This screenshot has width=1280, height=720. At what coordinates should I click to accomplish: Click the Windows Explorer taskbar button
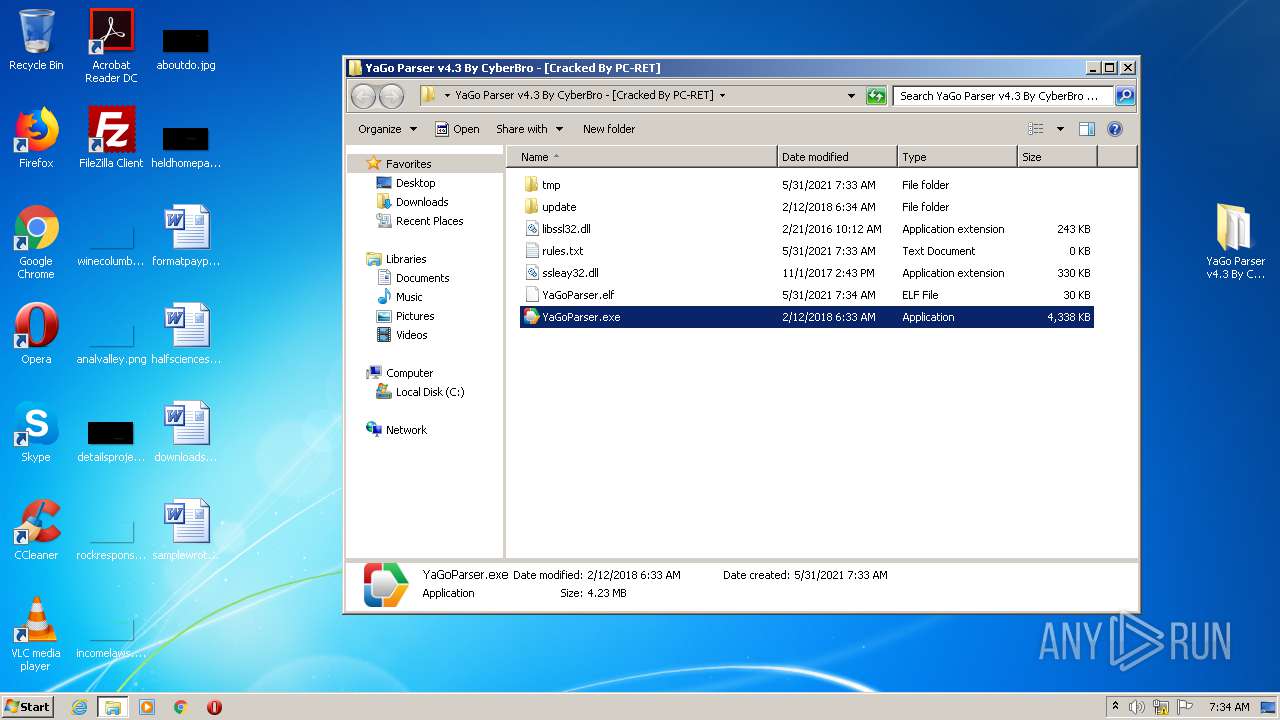(x=112, y=707)
